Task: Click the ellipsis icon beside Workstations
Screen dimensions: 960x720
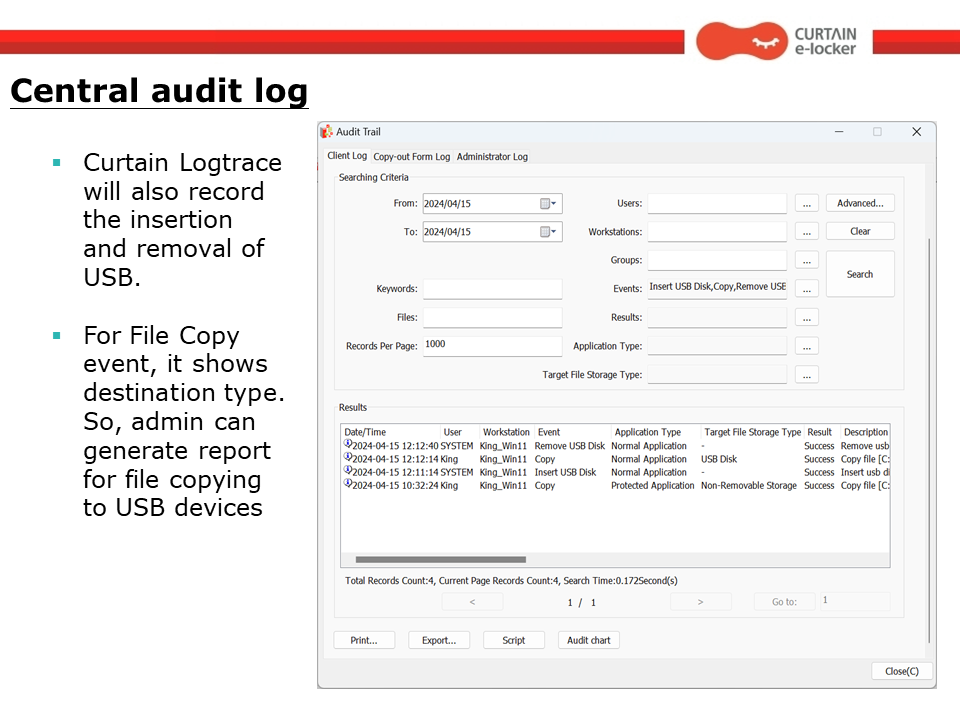Action: click(x=806, y=231)
